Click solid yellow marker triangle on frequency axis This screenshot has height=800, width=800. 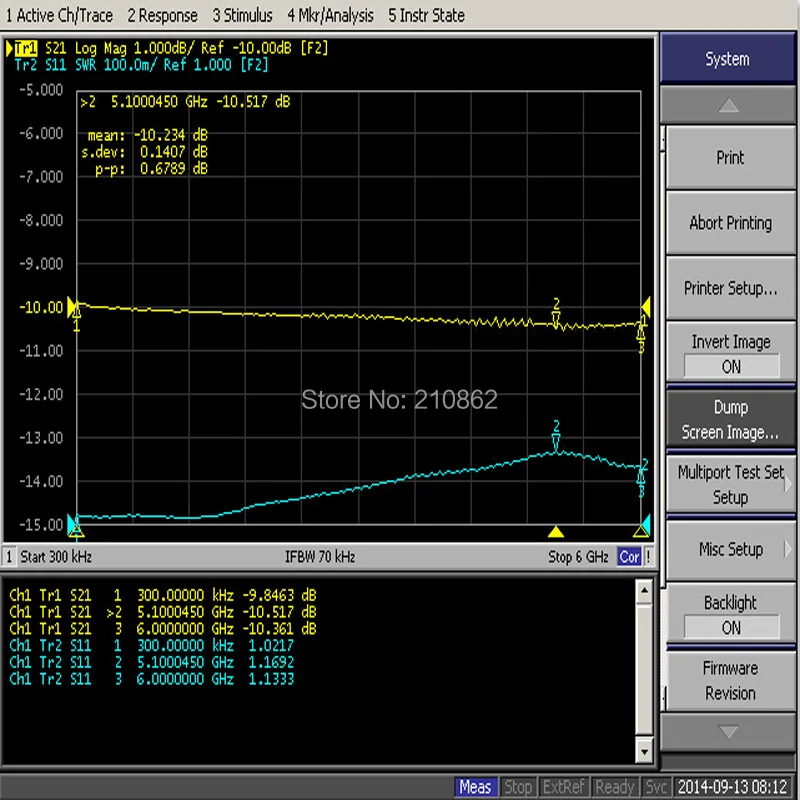pyautogui.click(x=556, y=532)
